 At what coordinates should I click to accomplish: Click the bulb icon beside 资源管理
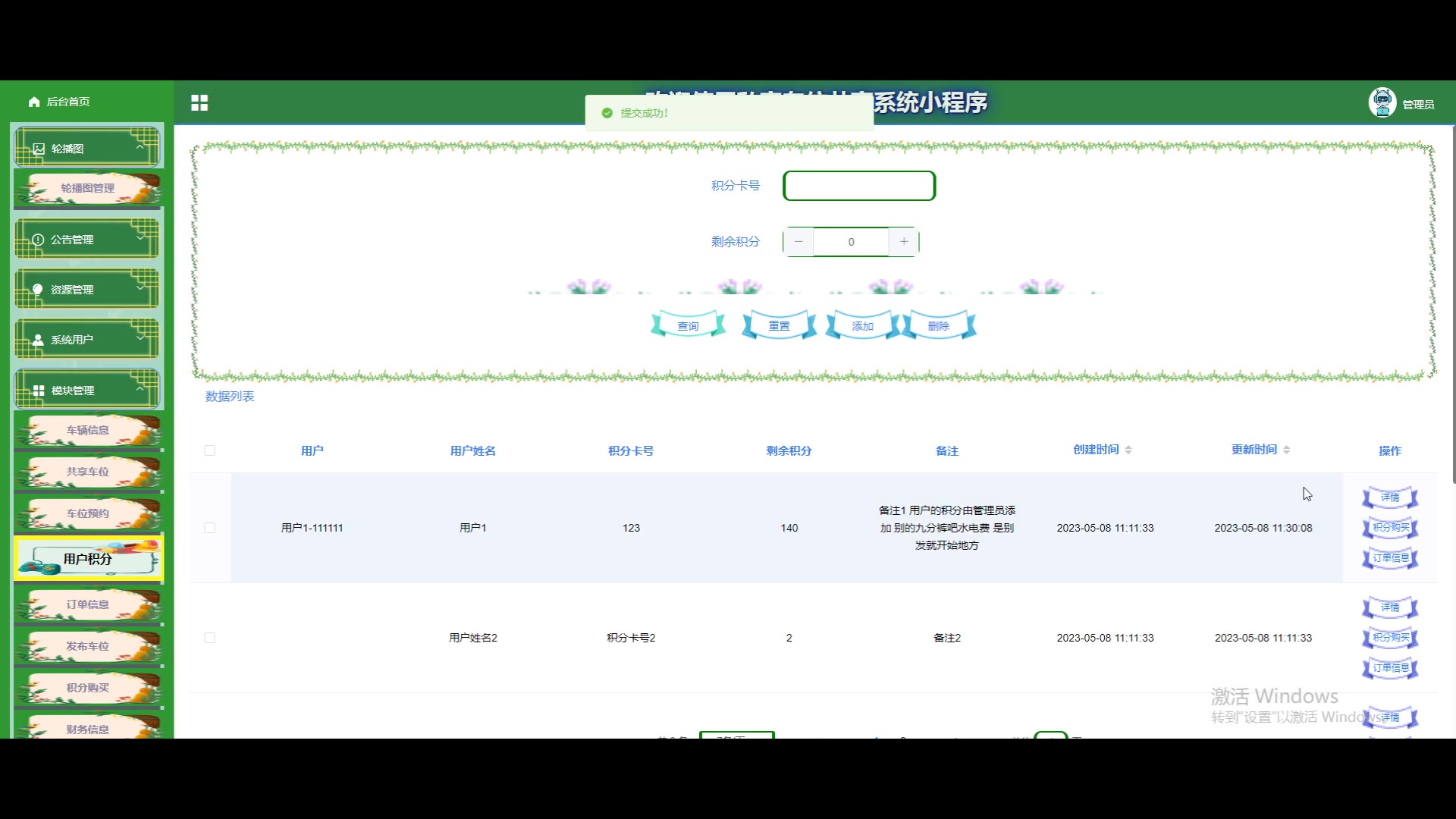38,290
